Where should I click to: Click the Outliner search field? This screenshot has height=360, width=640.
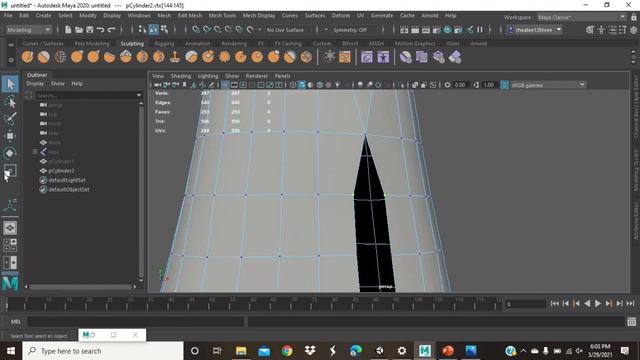point(85,95)
